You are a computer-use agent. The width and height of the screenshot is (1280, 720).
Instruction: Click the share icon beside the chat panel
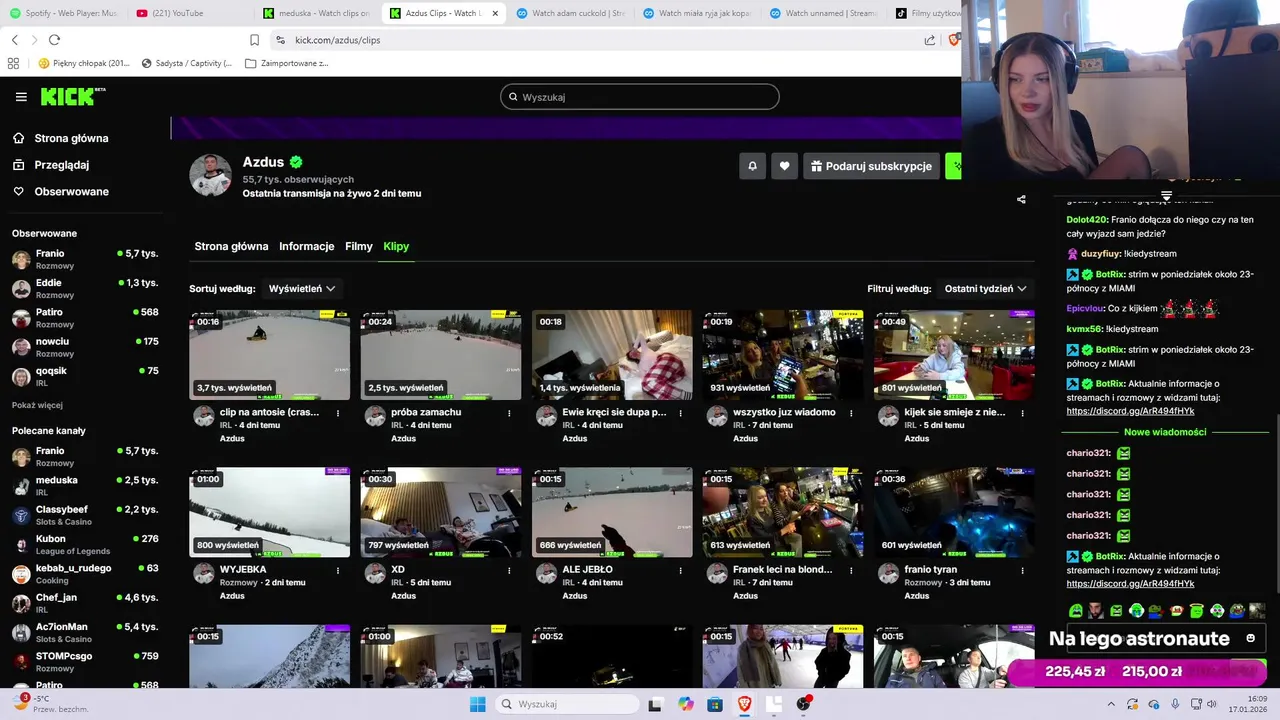pos(1021,199)
